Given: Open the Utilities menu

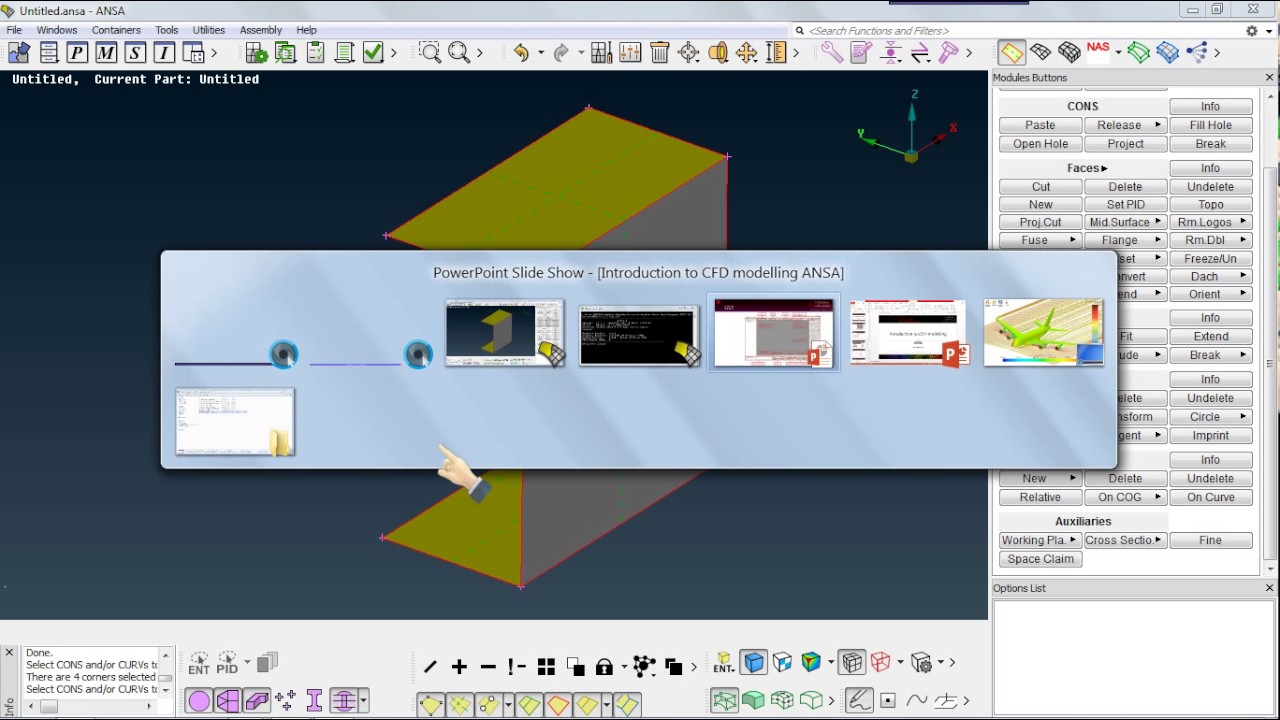Looking at the screenshot, I should (x=209, y=30).
